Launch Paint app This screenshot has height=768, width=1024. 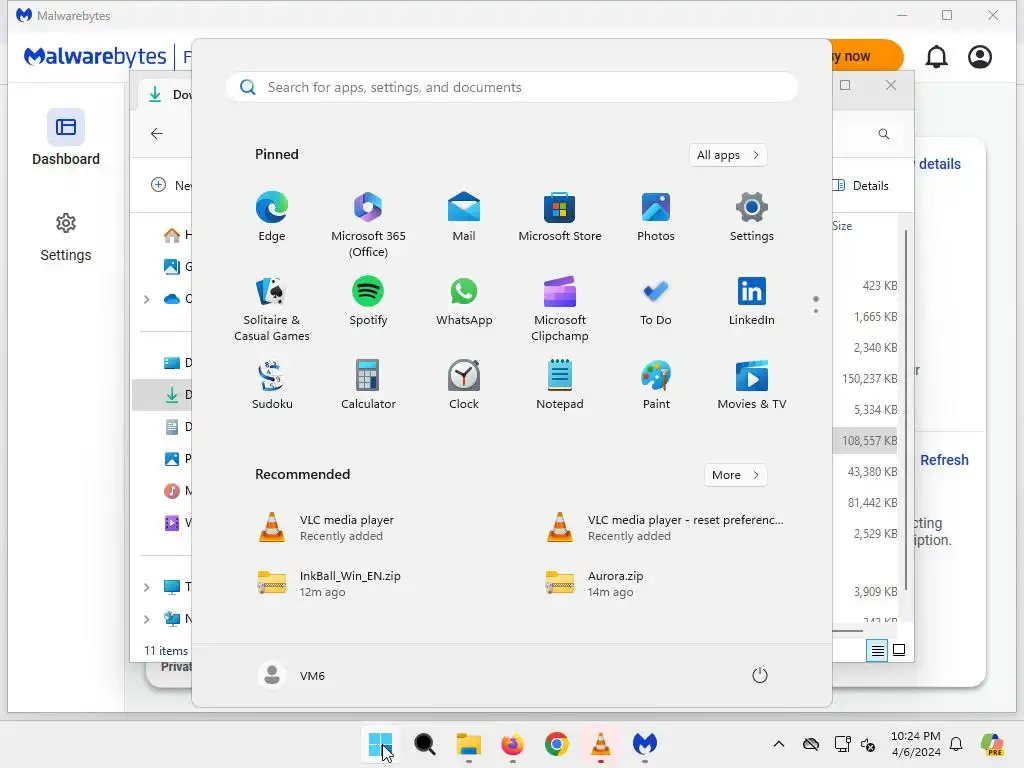point(656,385)
